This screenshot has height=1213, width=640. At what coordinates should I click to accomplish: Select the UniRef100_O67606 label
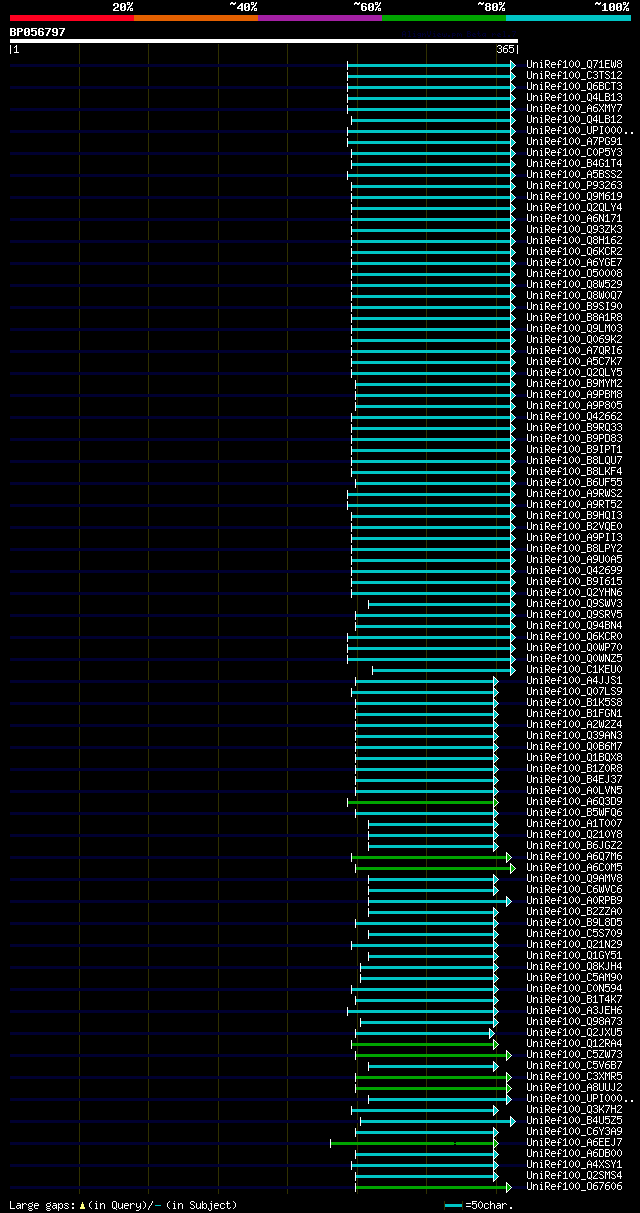(574, 1186)
